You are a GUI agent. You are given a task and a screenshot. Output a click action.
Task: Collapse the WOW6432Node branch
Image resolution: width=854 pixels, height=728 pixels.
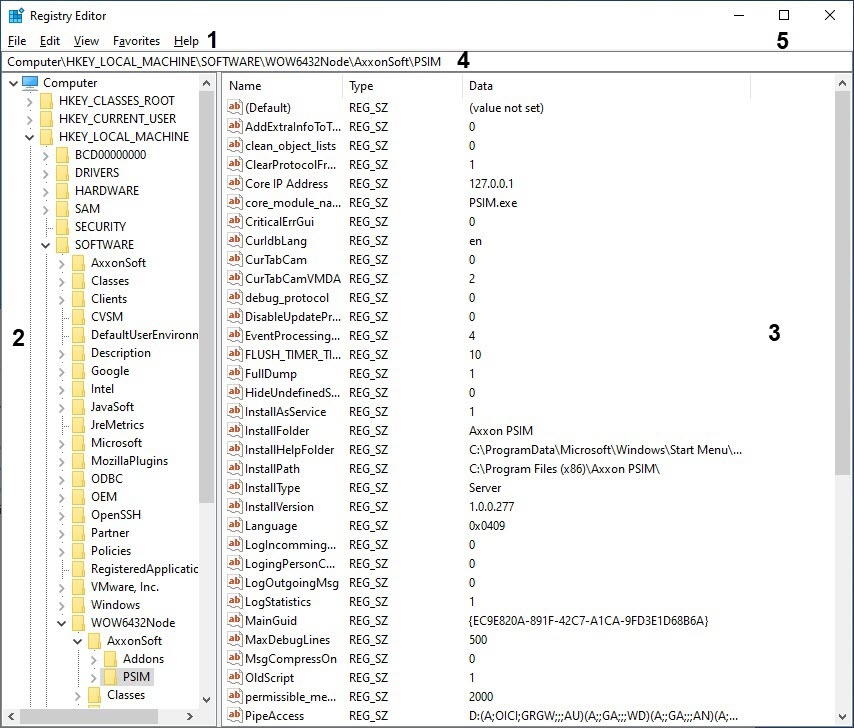coord(62,623)
